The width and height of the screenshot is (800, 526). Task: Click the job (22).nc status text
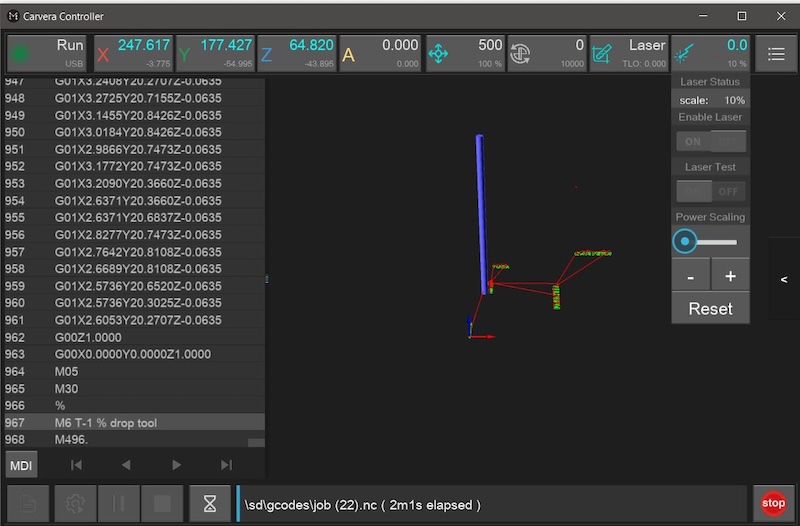(x=362, y=505)
